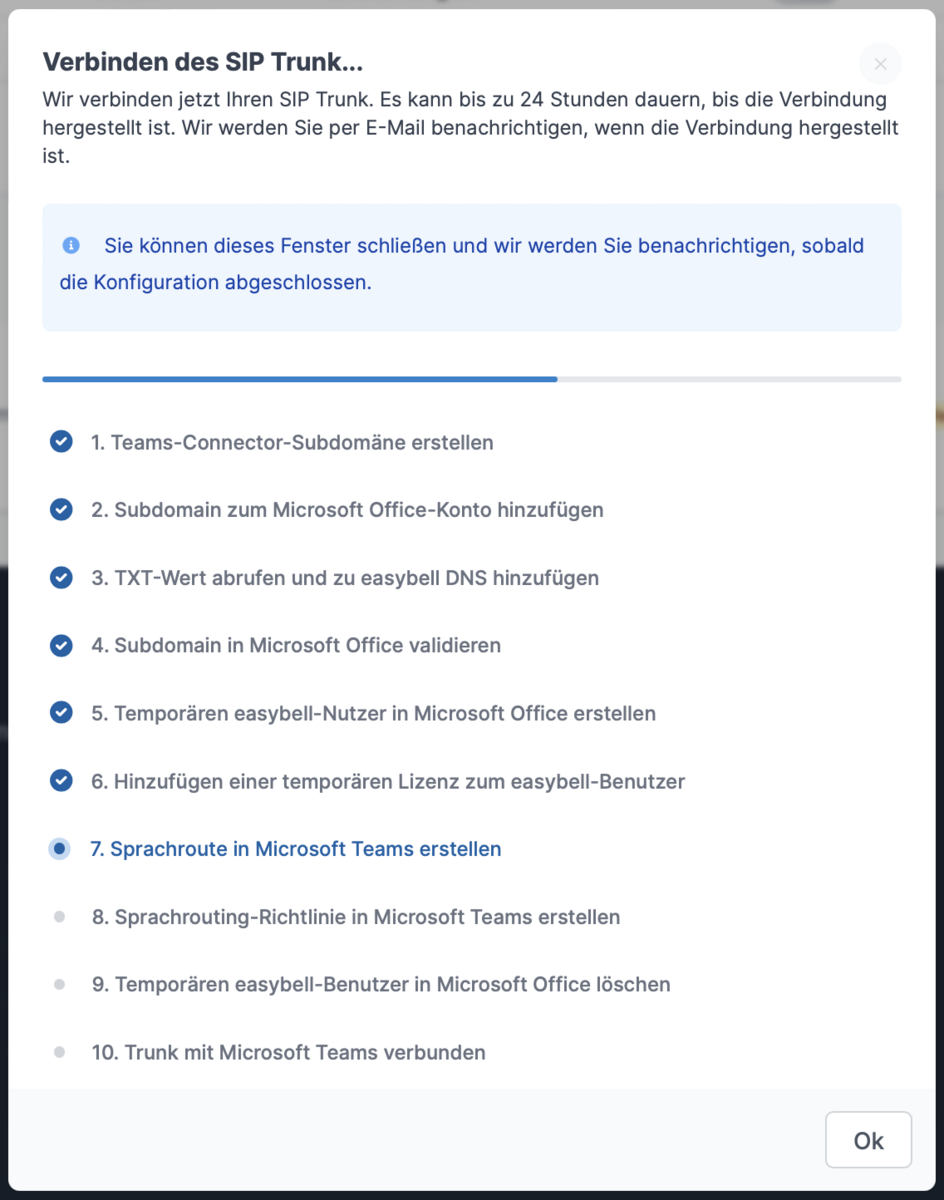Click active step indicator for Sprachroute

60,849
